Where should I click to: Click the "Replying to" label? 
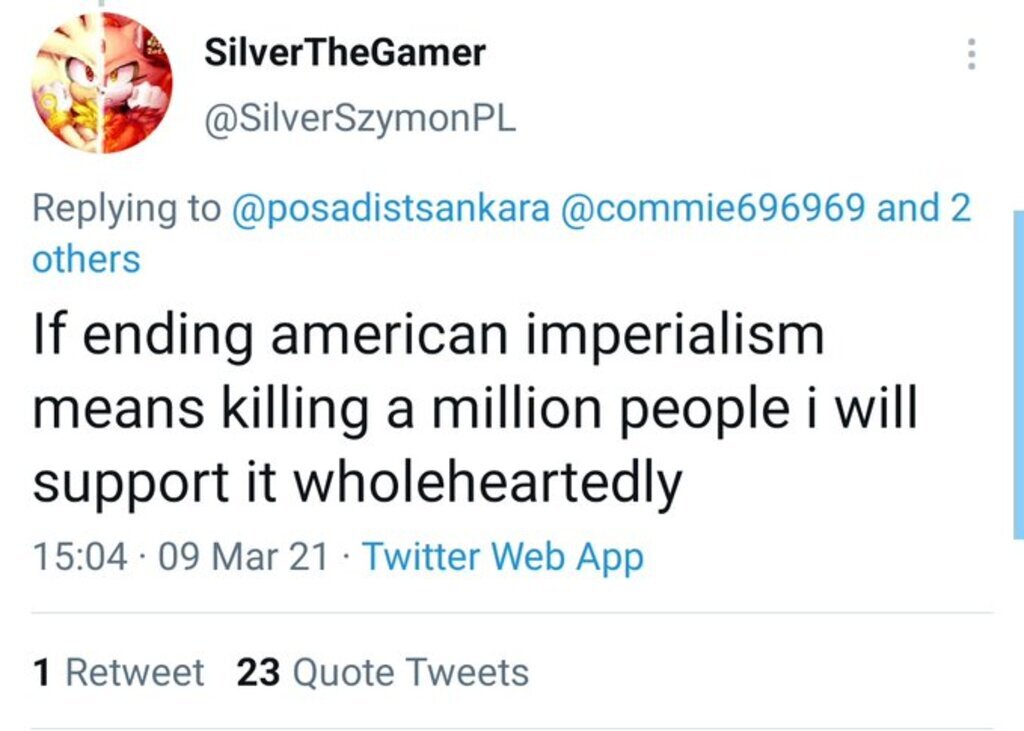[x=126, y=209]
